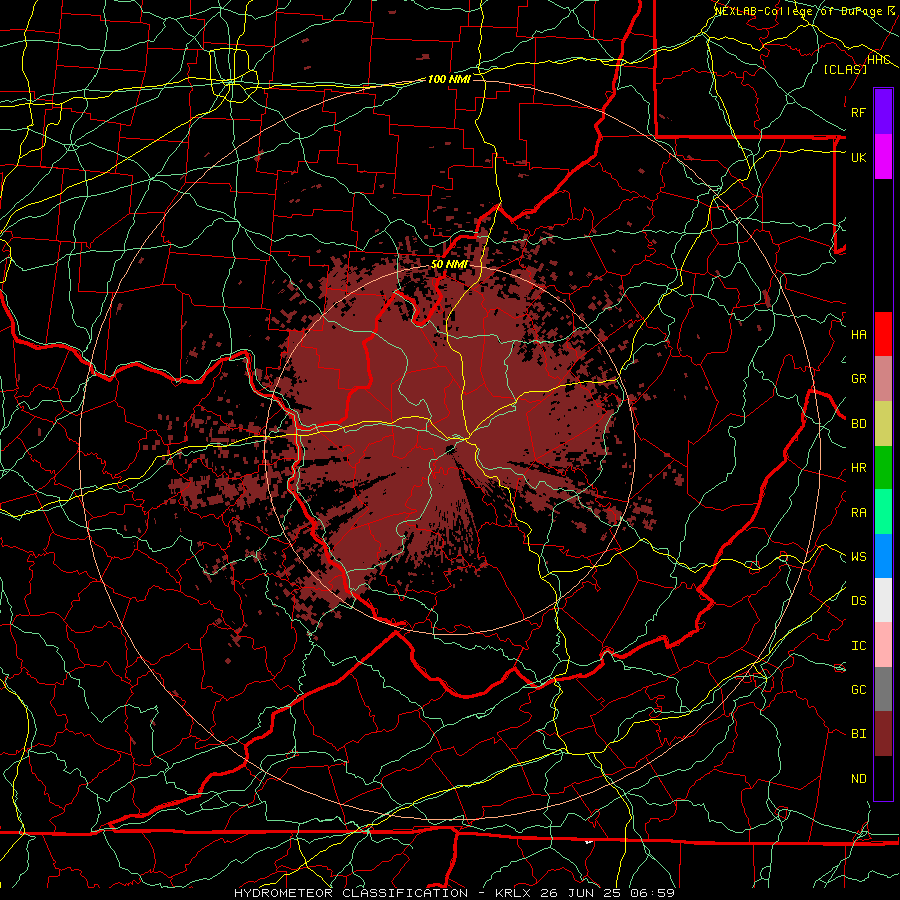Click the RF purple color swatch
The width and height of the screenshot is (900, 900).
(883, 112)
